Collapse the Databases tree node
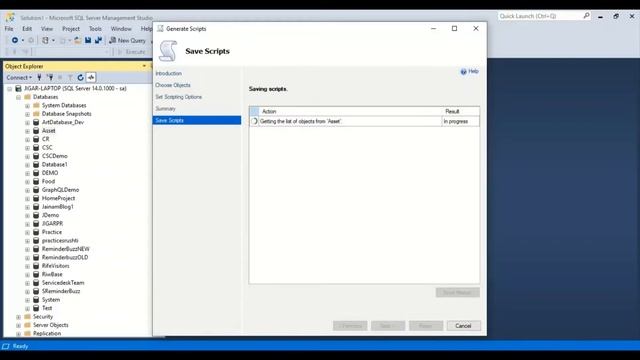Image resolution: width=640 pixels, height=360 pixels. [x=18, y=97]
